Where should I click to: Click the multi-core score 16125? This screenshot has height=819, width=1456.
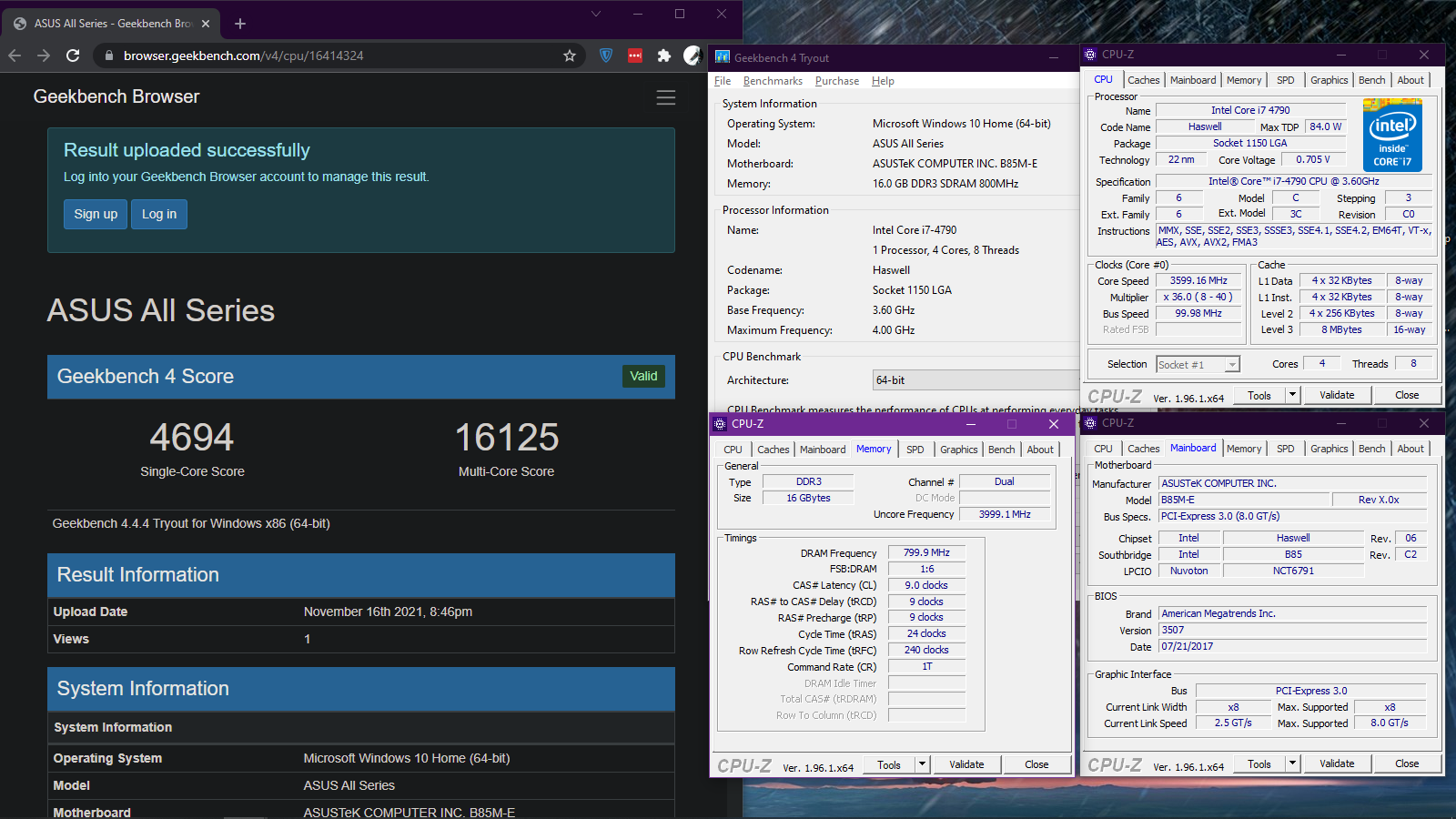tap(507, 438)
